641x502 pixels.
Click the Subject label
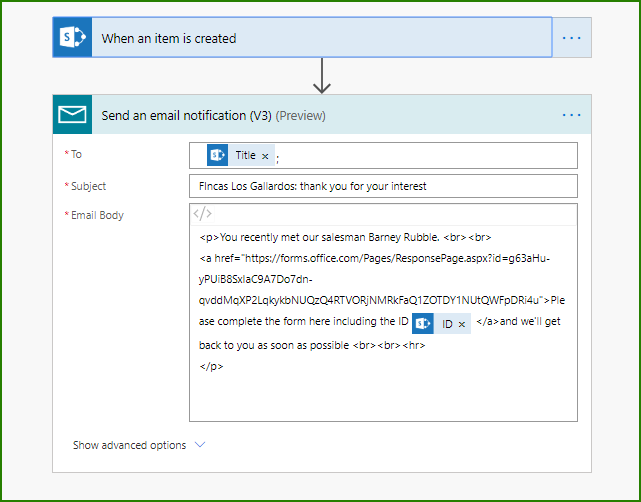tap(88, 186)
